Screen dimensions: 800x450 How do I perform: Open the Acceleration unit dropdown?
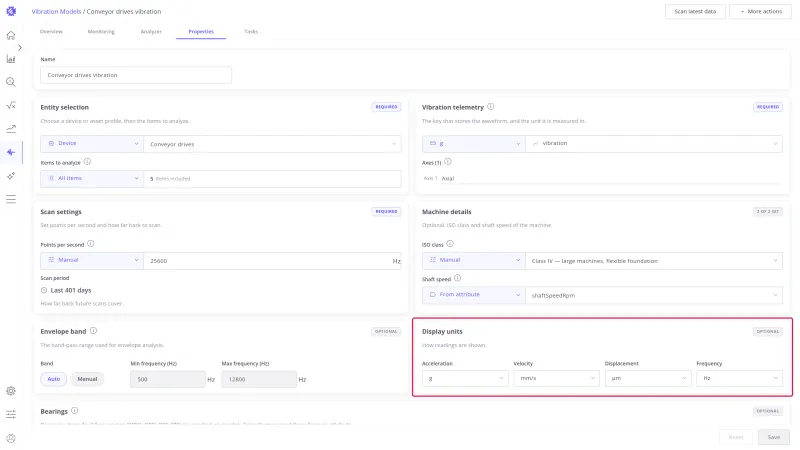[465, 378]
